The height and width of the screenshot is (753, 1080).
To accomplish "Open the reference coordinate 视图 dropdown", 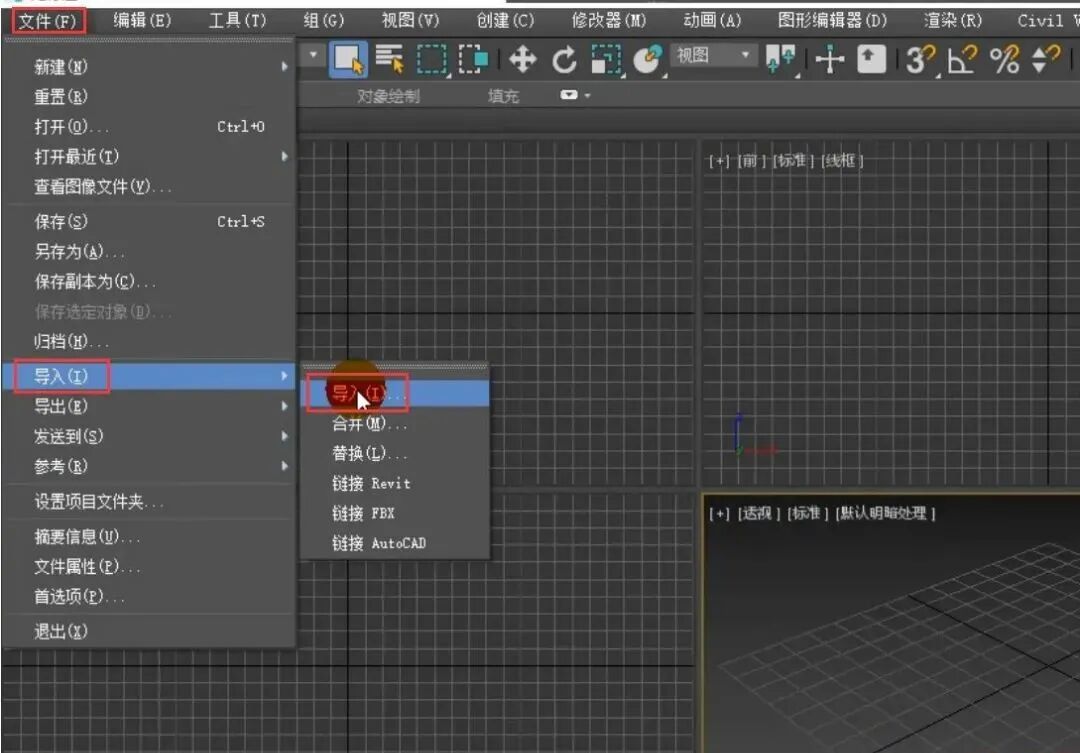I will 713,54.
